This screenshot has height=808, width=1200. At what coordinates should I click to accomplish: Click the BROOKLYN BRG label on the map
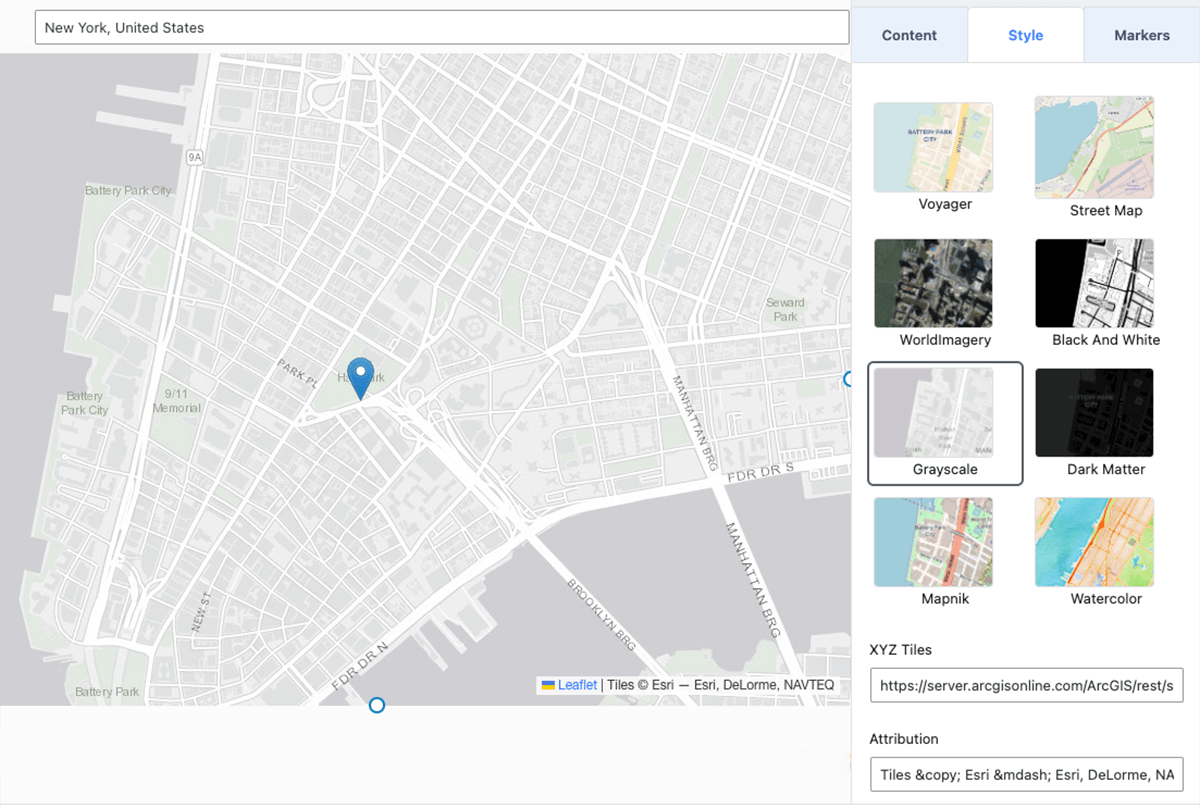(601, 613)
